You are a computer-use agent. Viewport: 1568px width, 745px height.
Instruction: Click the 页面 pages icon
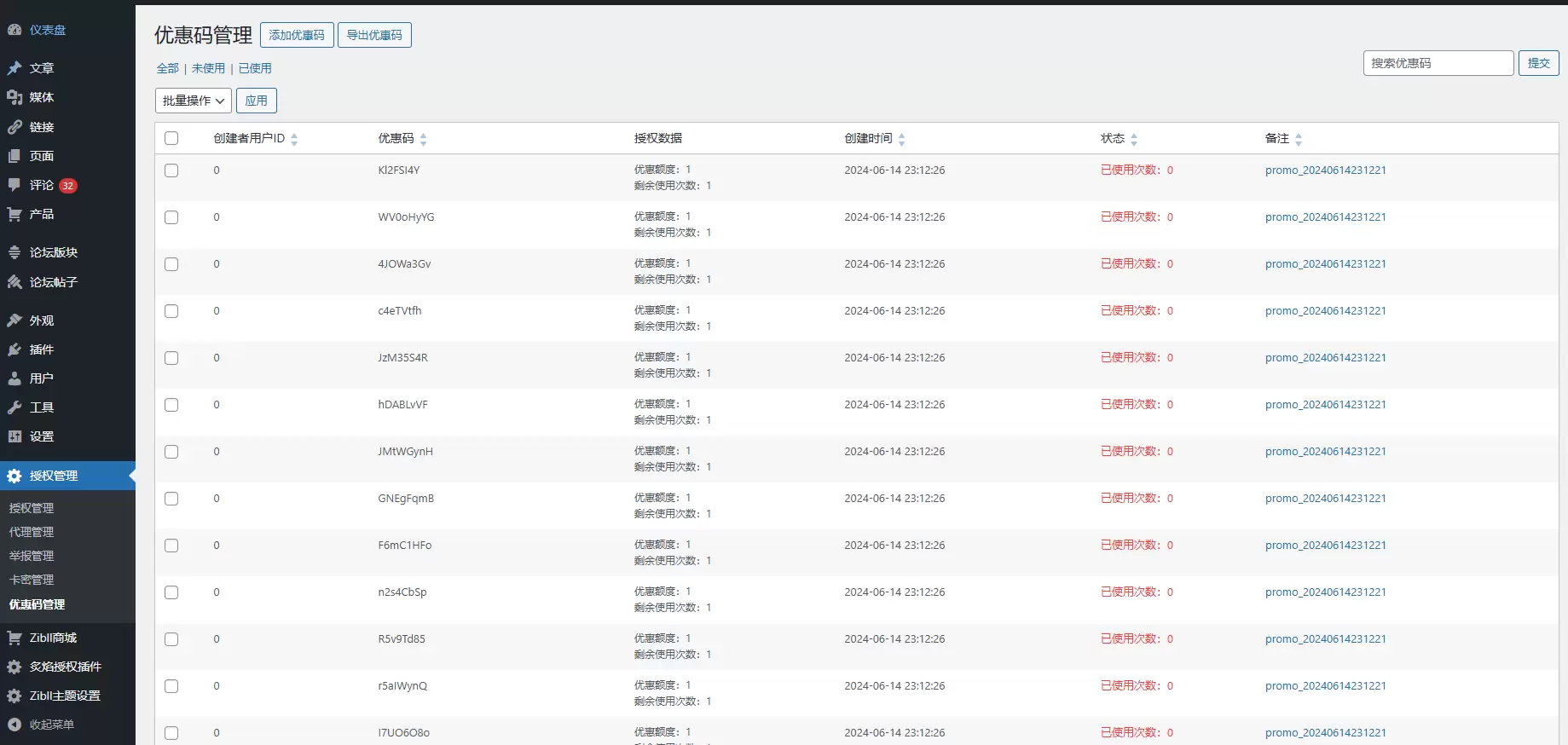click(x=14, y=156)
